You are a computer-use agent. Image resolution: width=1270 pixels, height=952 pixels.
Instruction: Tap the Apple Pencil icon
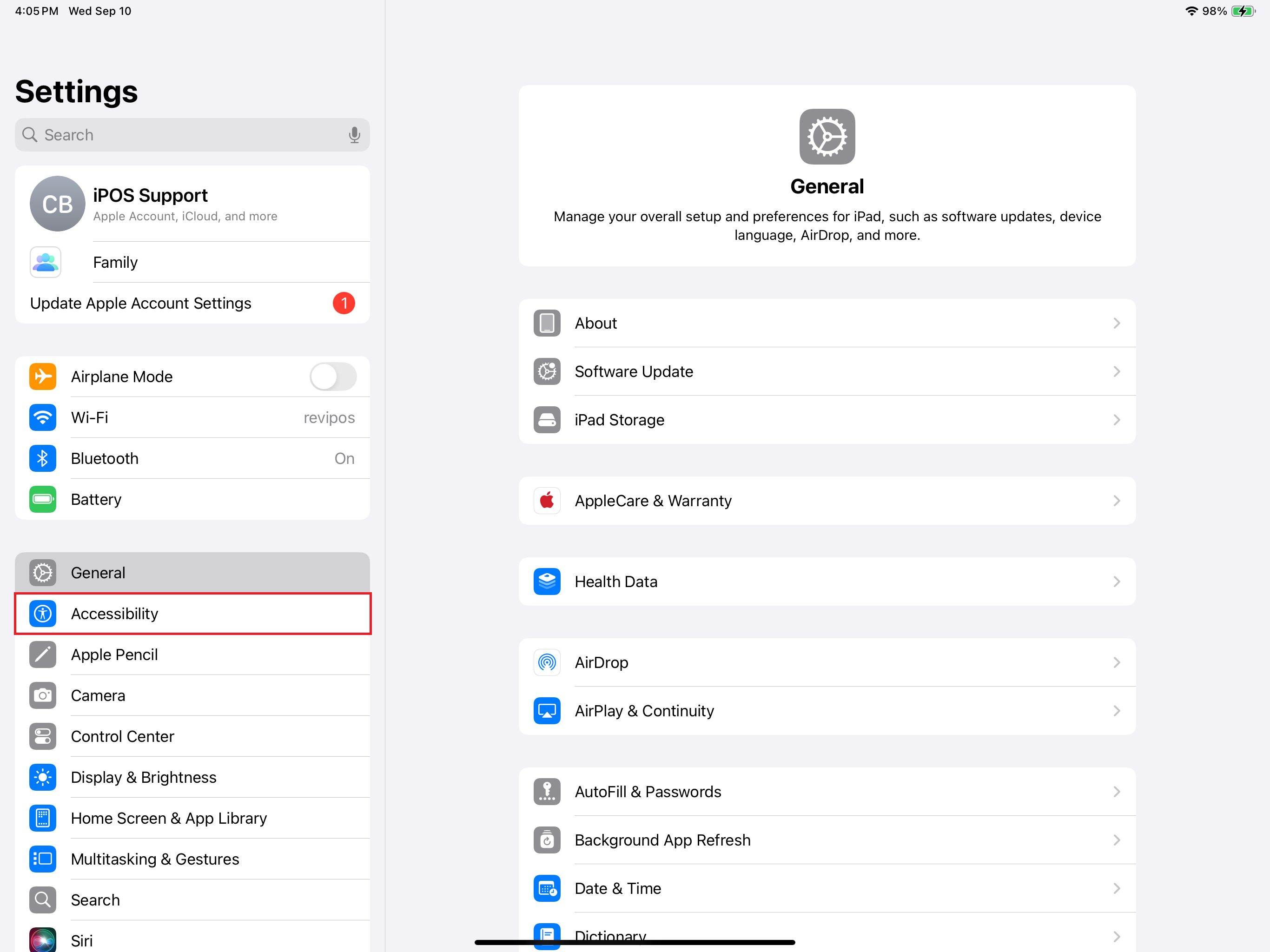(43, 654)
